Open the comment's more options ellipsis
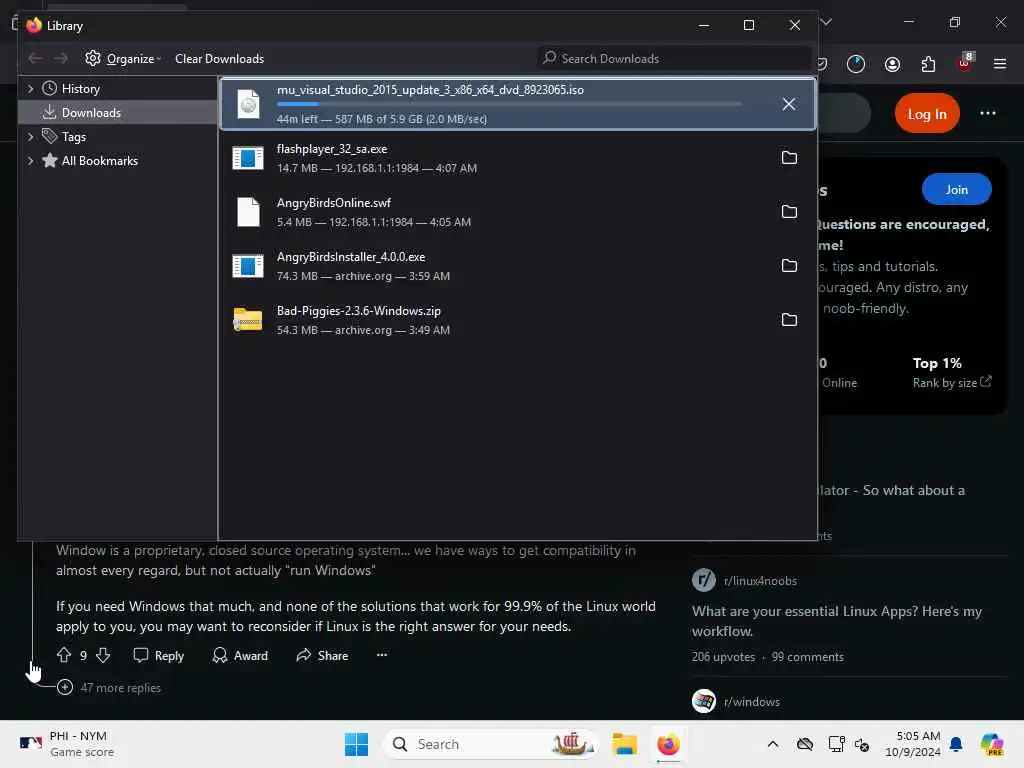Viewport: 1024px width, 768px height. coord(382,655)
